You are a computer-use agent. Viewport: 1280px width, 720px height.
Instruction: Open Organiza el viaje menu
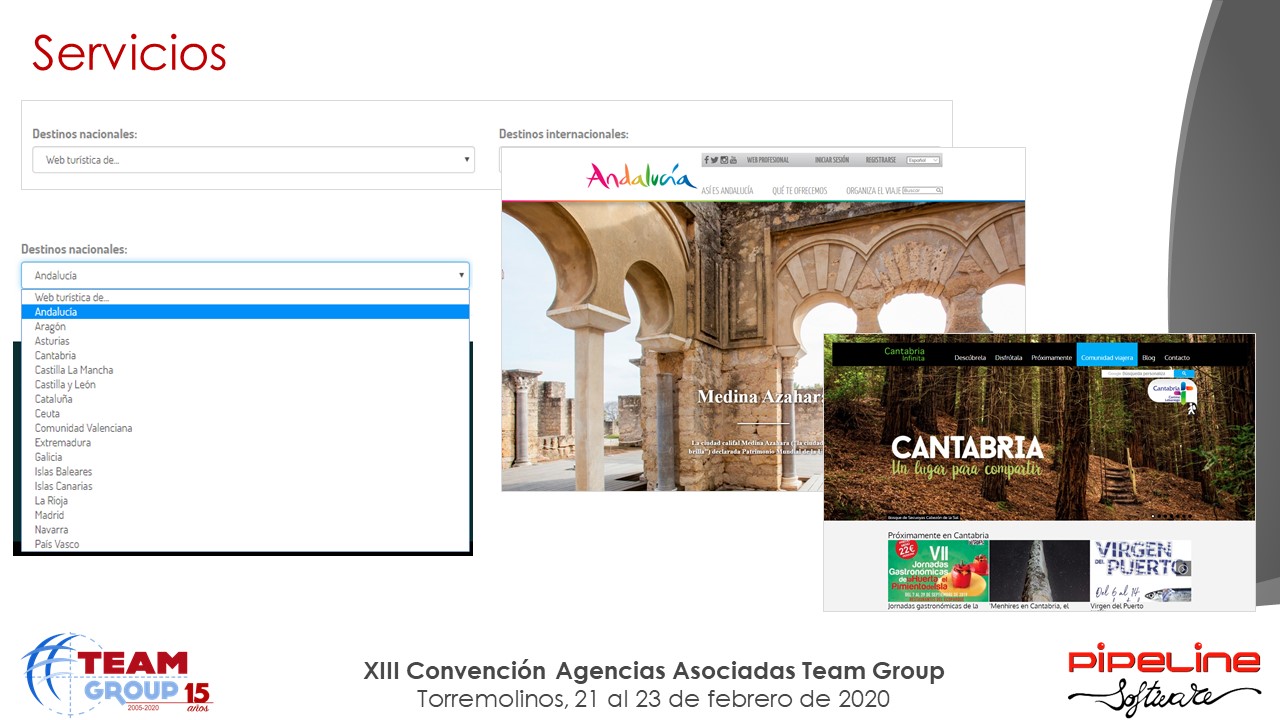coord(873,191)
